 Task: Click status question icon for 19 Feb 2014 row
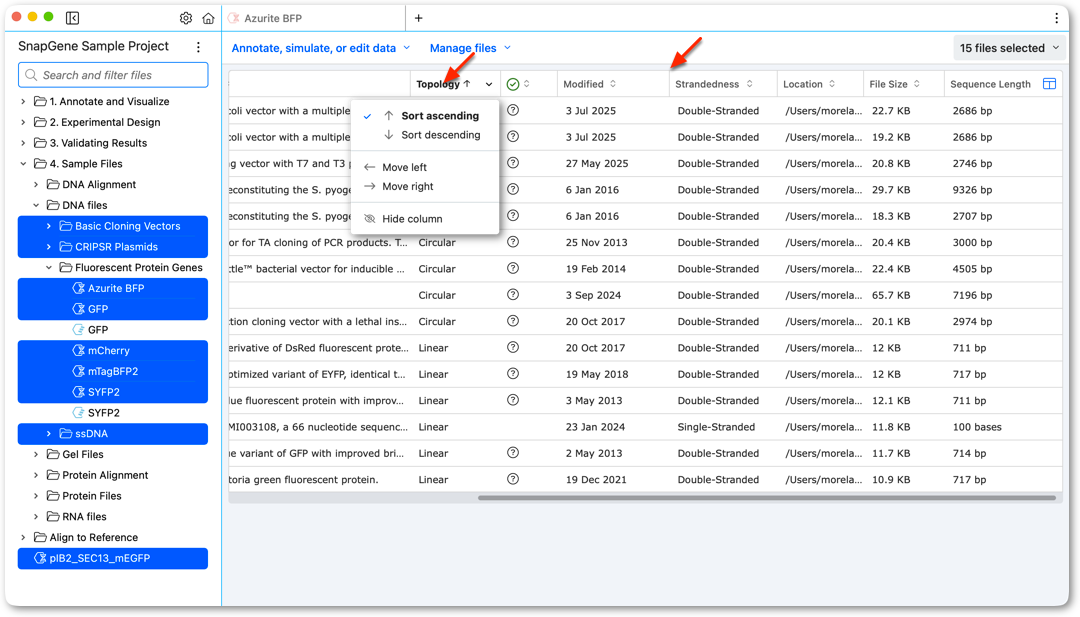512,269
